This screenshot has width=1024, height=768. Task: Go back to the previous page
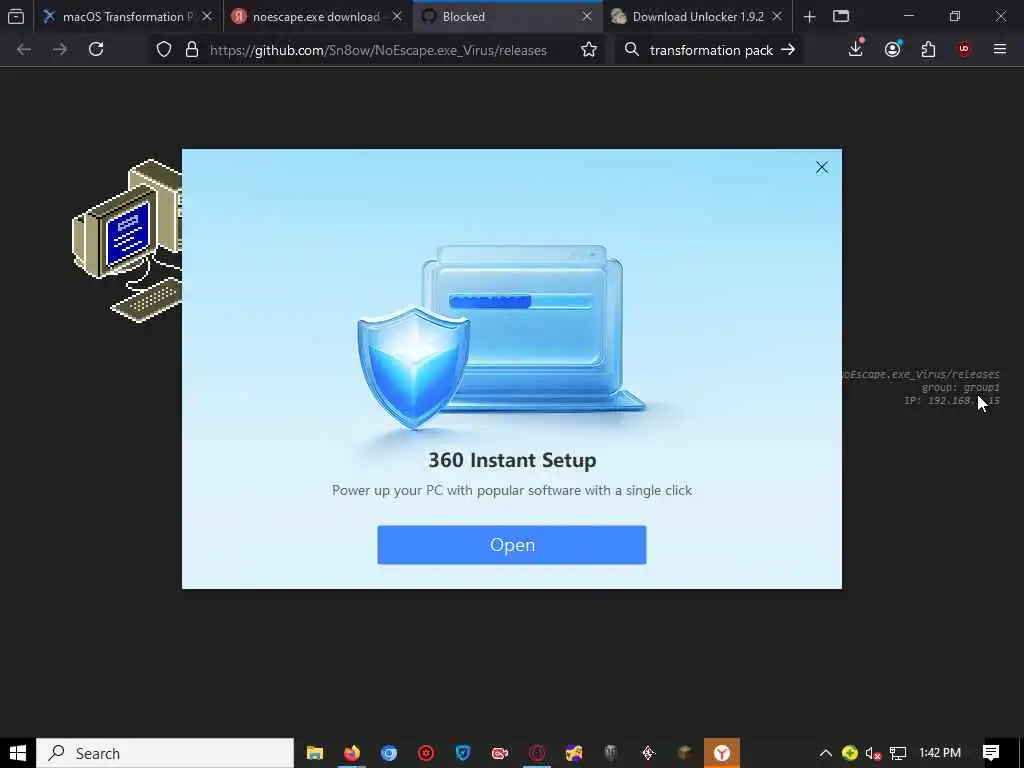coord(24,50)
